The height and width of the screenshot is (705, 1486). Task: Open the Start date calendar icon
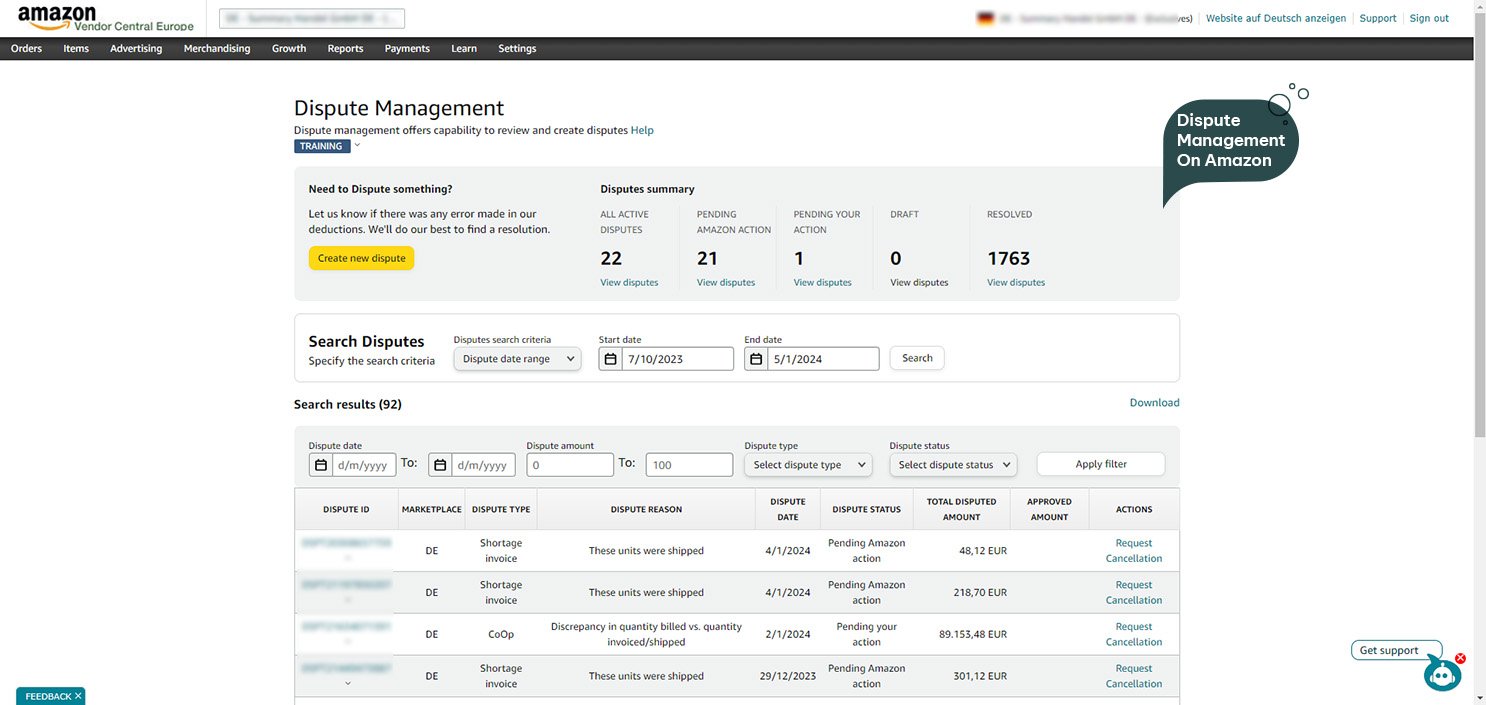coord(610,359)
